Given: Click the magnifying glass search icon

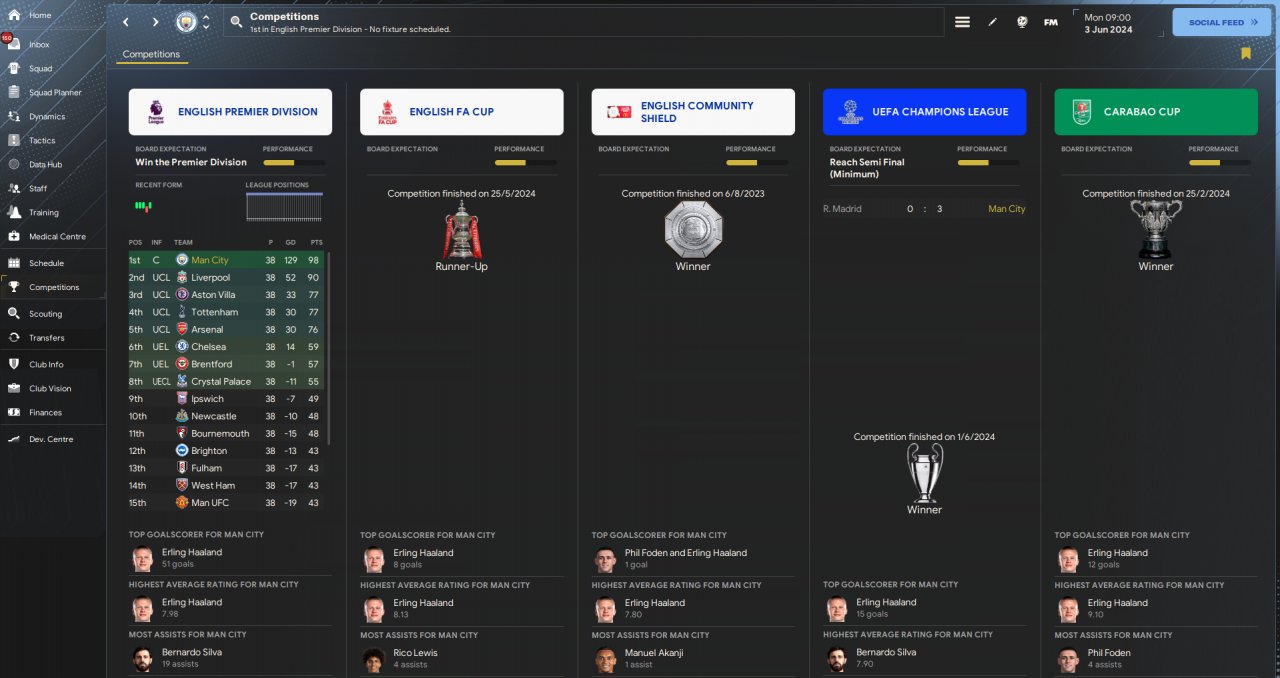Looking at the screenshot, I should [x=236, y=22].
